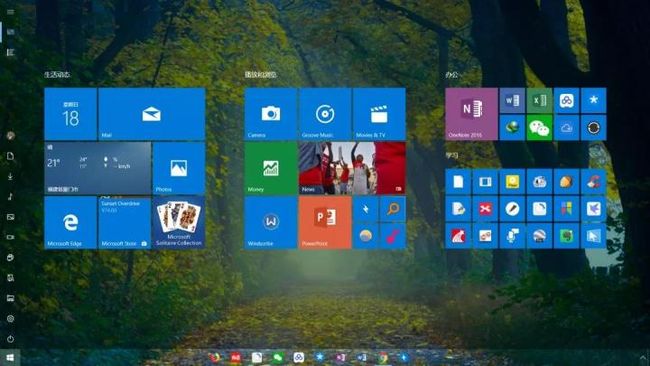Launch the Word small tile
This screenshot has height=366, width=650.
[512, 100]
